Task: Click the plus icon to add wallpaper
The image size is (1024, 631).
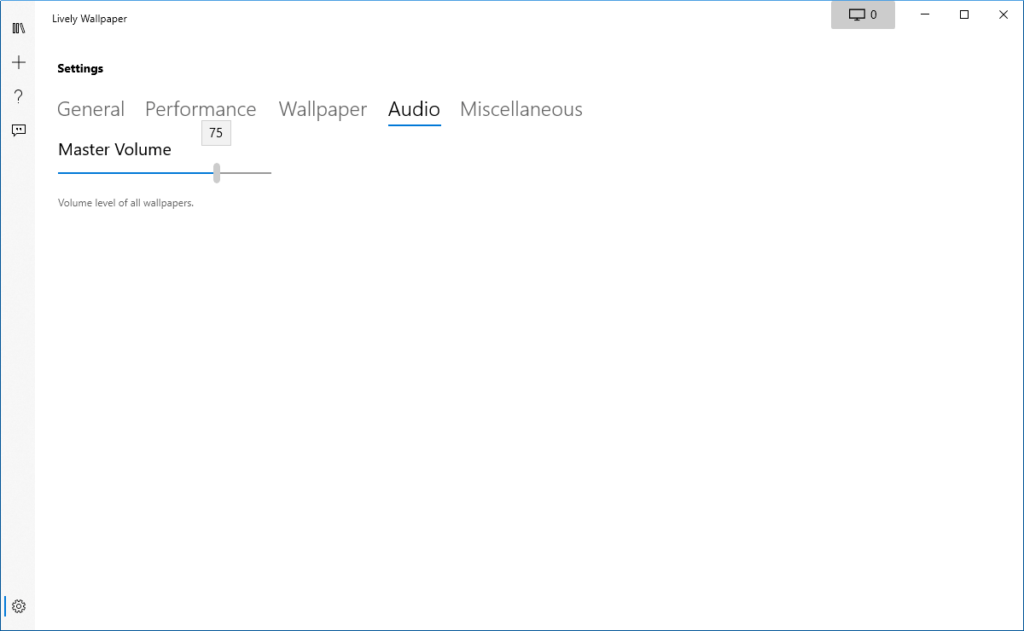Action: tap(18, 63)
